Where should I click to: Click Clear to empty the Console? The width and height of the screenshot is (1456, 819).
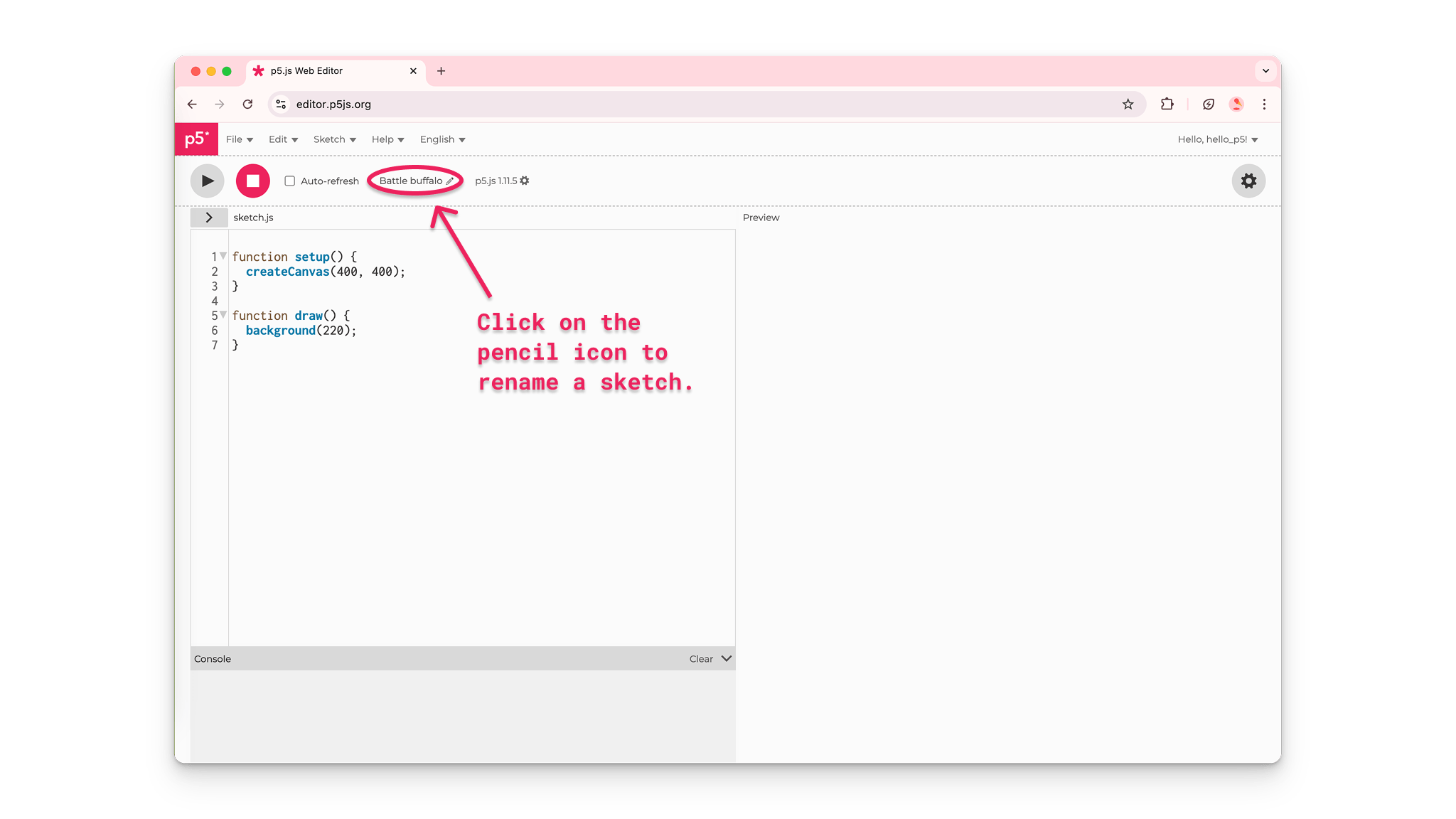[700, 658]
